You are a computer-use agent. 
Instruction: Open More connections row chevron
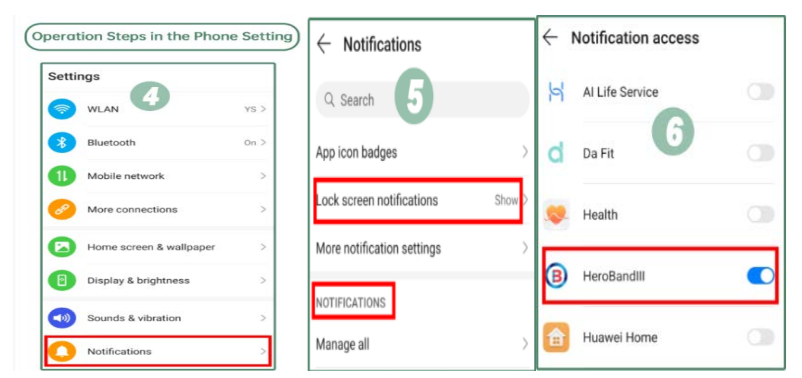point(263,209)
